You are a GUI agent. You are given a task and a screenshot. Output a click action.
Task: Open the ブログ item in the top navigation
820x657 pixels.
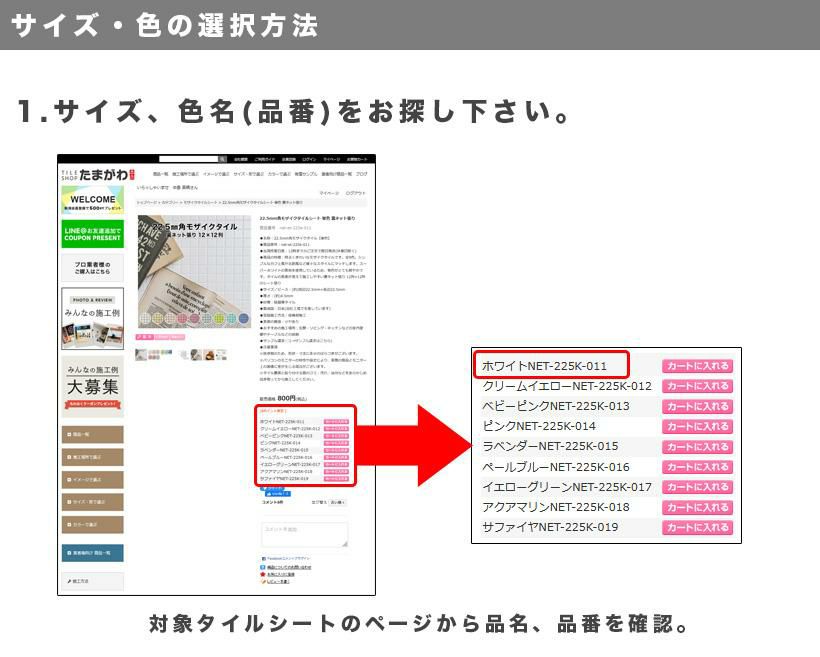coord(362,174)
